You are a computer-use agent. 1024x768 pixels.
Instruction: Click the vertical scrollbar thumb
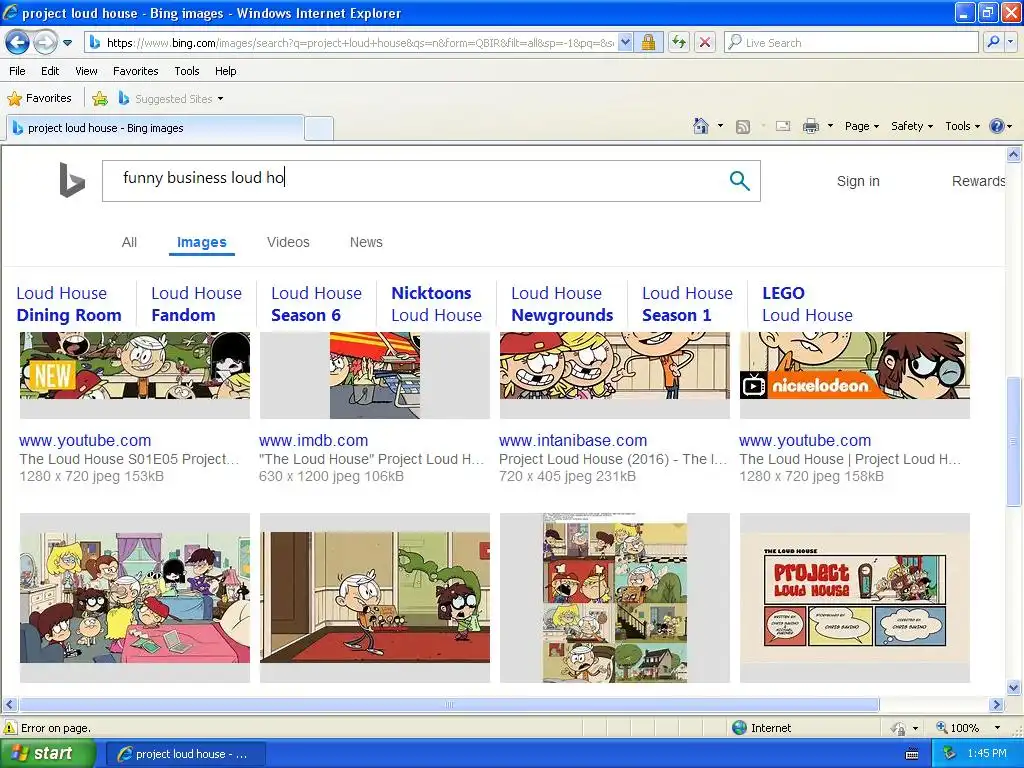pyautogui.click(x=1014, y=441)
